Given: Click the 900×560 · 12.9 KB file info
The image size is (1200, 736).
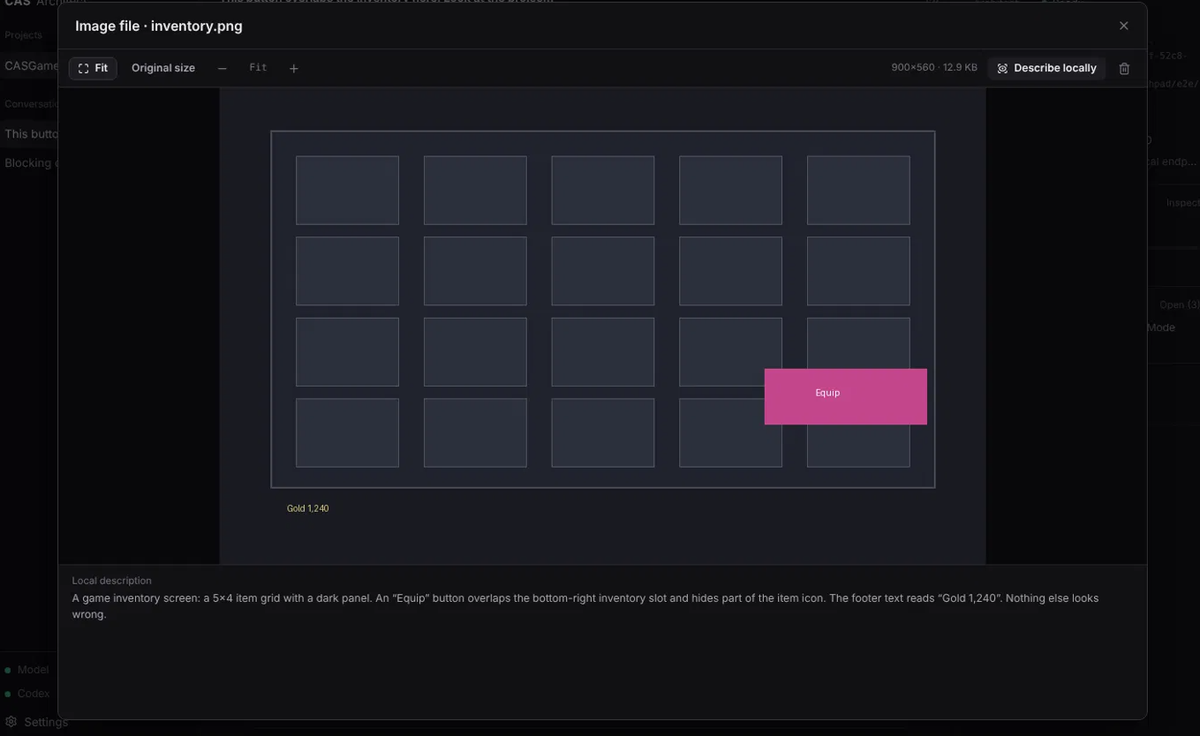Looking at the screenshot, I should tap(934, 68).
